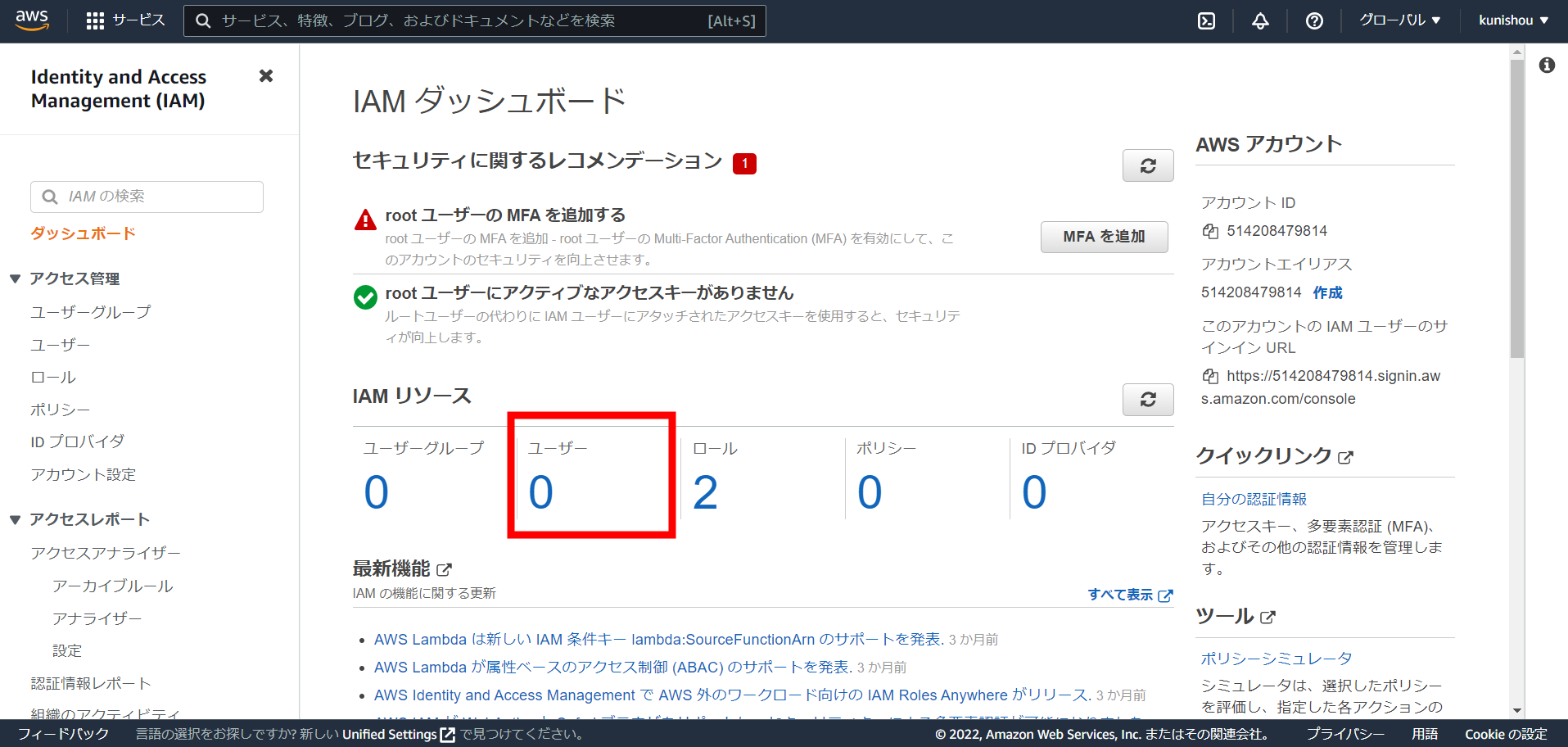Open the info panel on the right edge
1568x747 pixels.
pyautogui.click(x=1547, y=64)
